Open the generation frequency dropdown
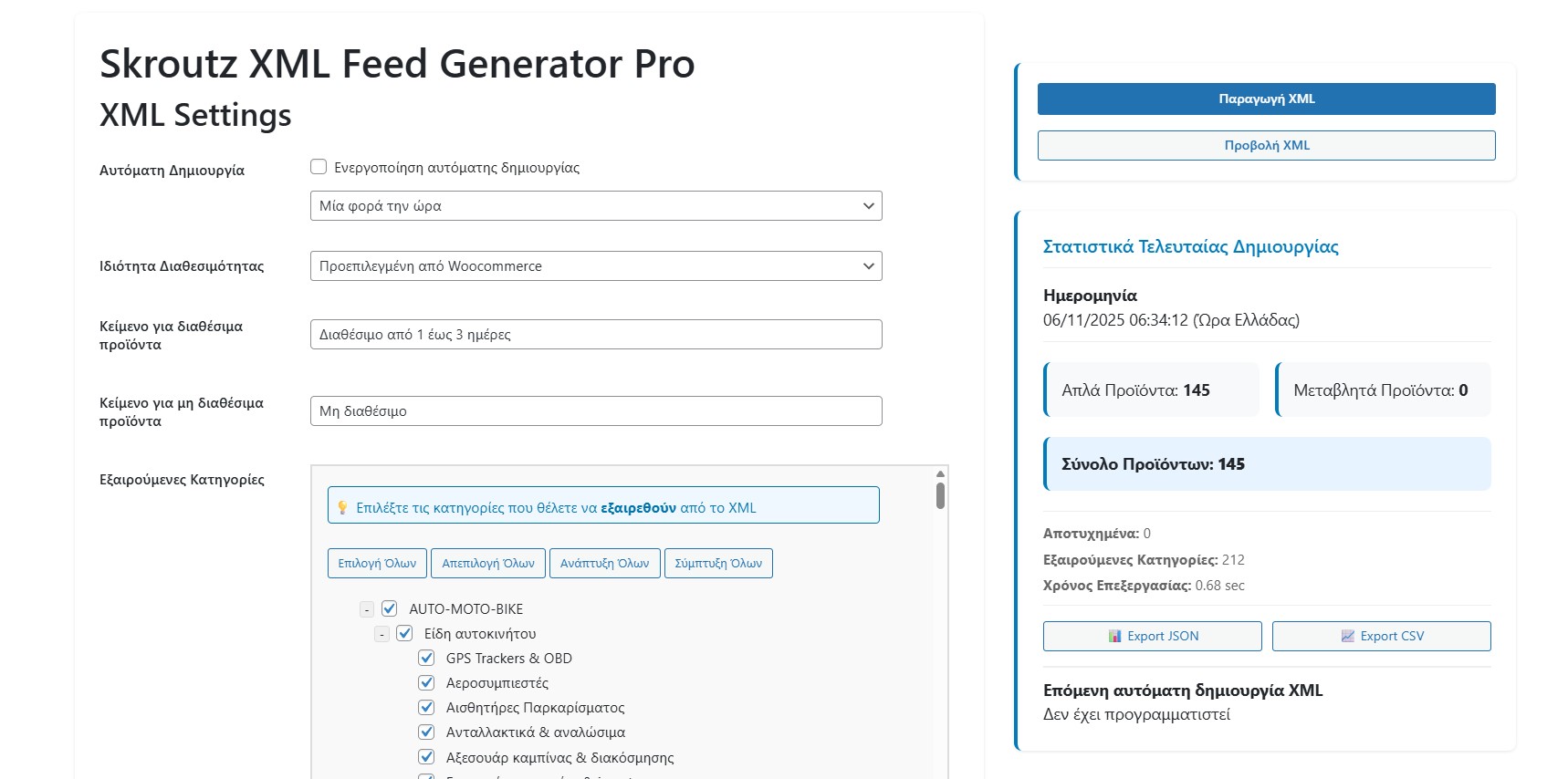The width and height of the screenshot is (1568, 779). pos(596,206)
